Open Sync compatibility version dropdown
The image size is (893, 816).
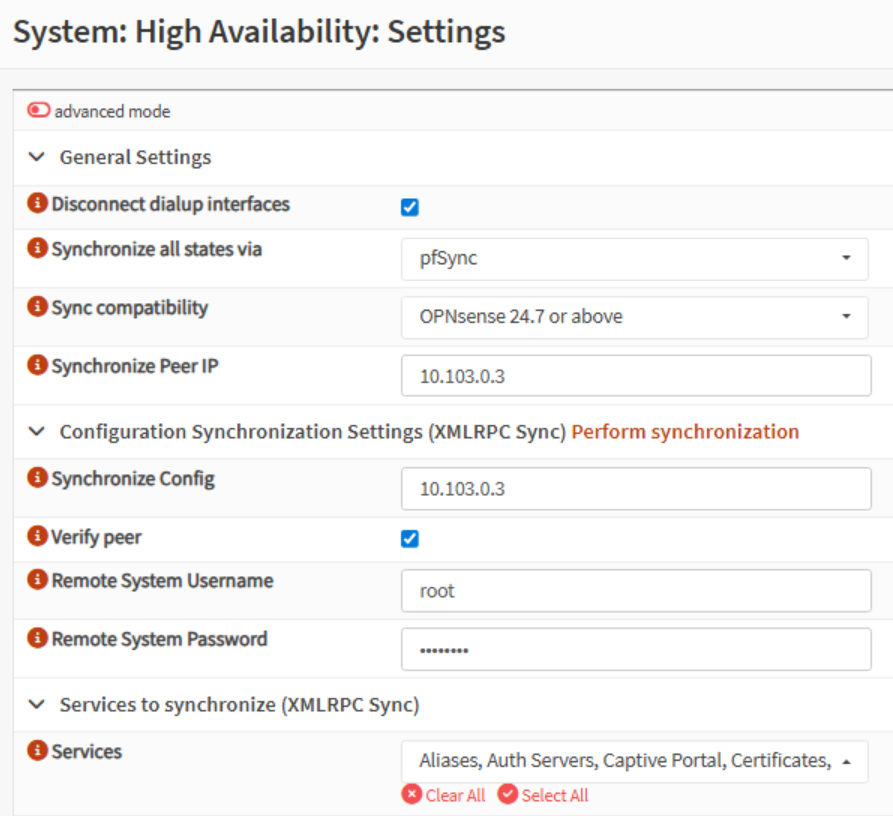(x=634, y=317)
